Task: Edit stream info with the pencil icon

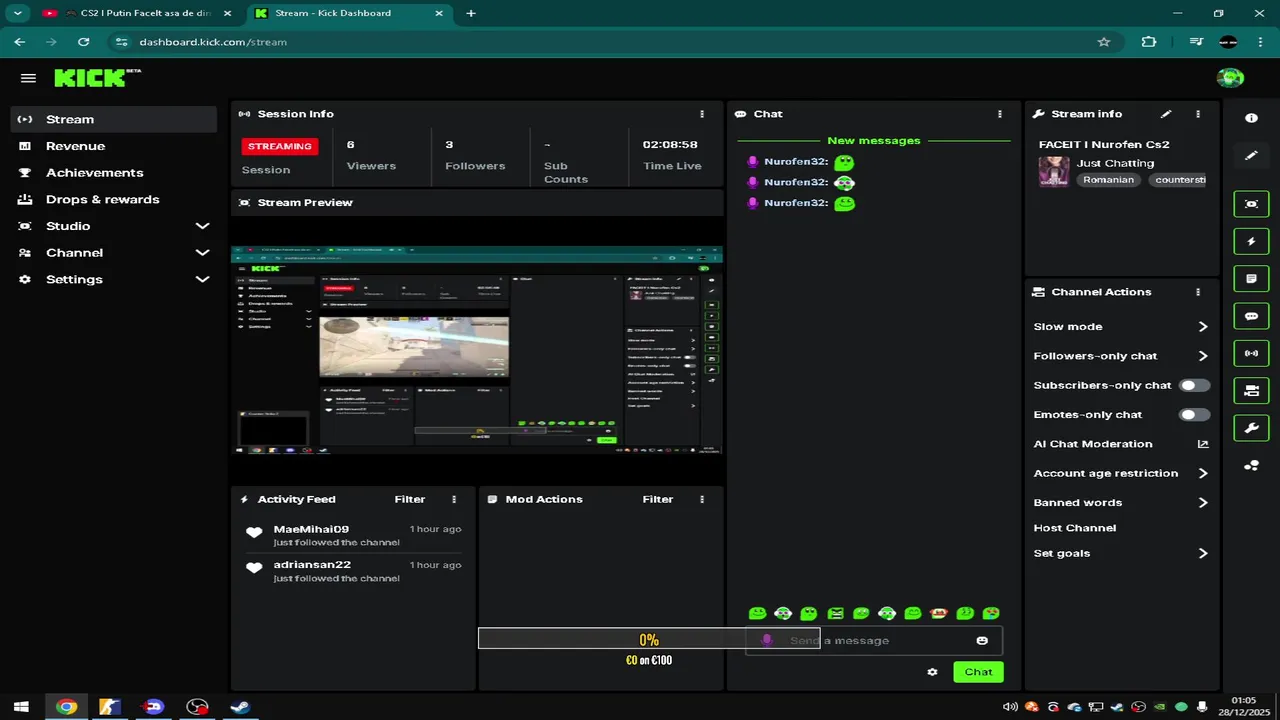Action: pyautogui.click(x=1166, y=114)
